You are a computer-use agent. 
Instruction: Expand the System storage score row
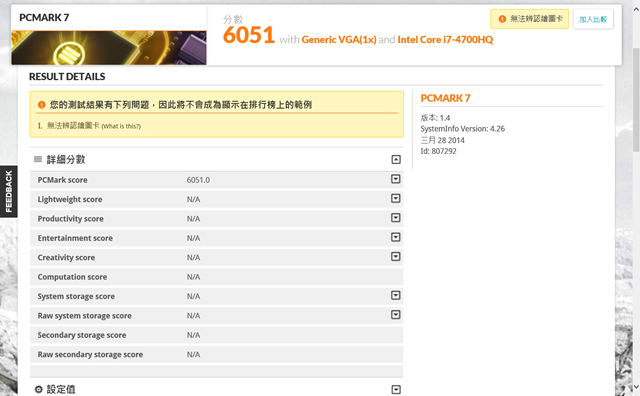[x=396, y=295]
